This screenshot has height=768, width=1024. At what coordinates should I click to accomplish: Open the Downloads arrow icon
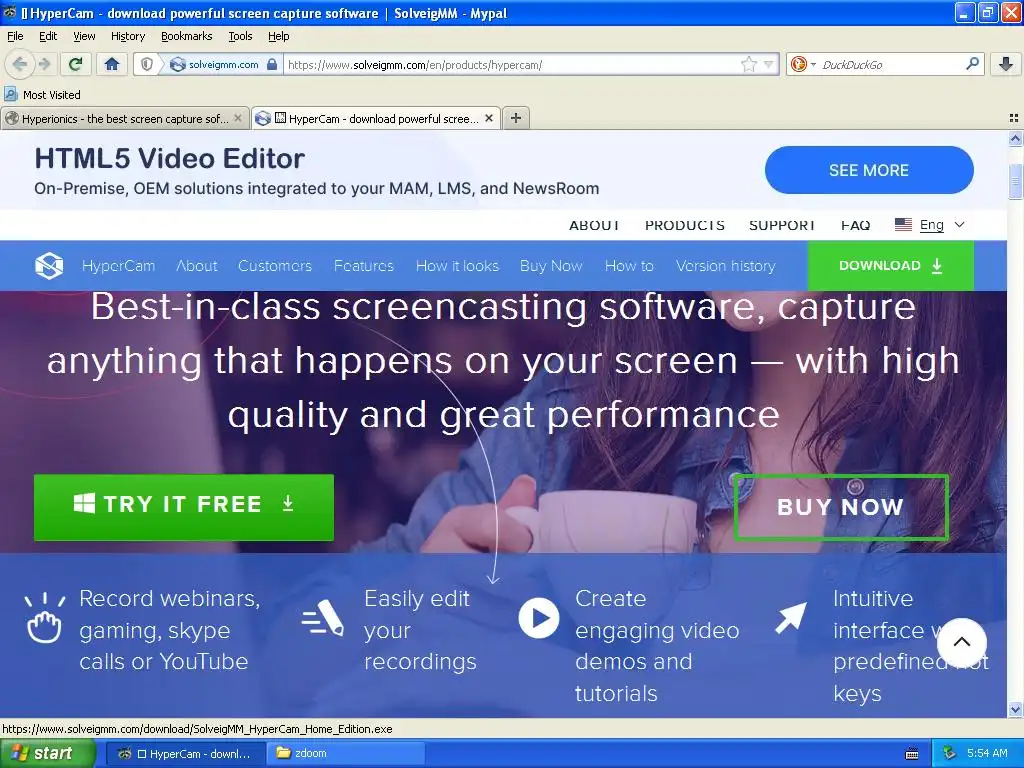[1006, 64]
